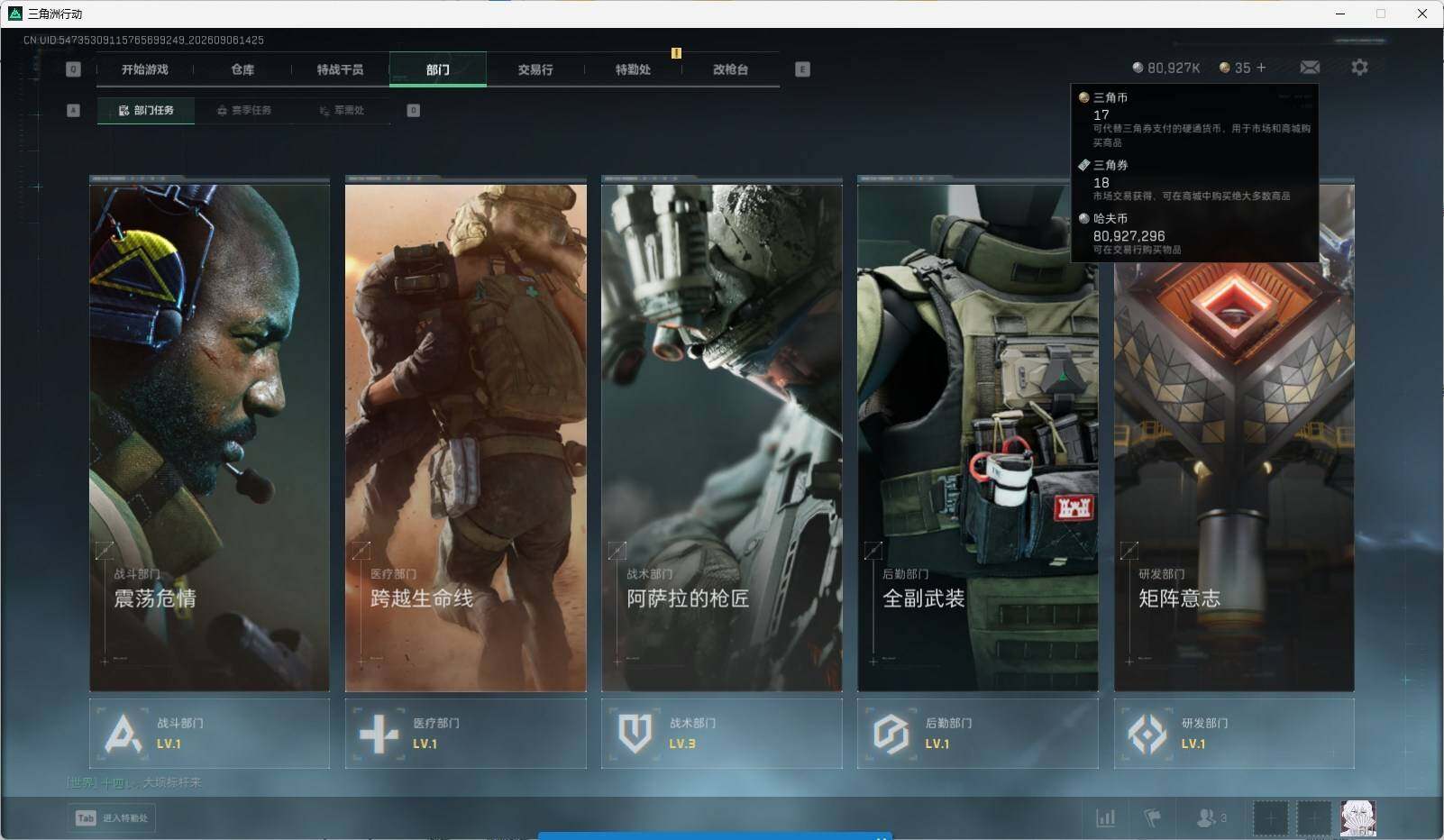The width and height of the screenshot is (1444, 840).
Task: Click the yellow alert badge above 特勤处
Action: 676,53
